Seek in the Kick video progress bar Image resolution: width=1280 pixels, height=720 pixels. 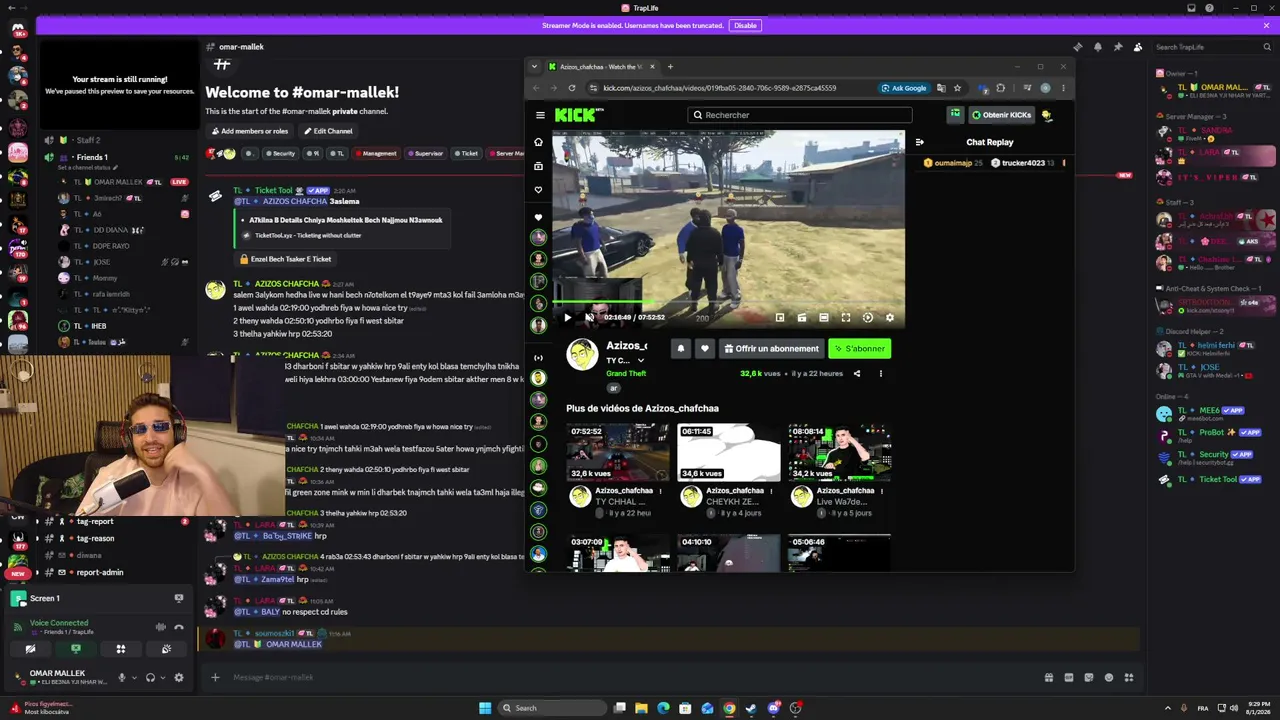coord(728,303)
